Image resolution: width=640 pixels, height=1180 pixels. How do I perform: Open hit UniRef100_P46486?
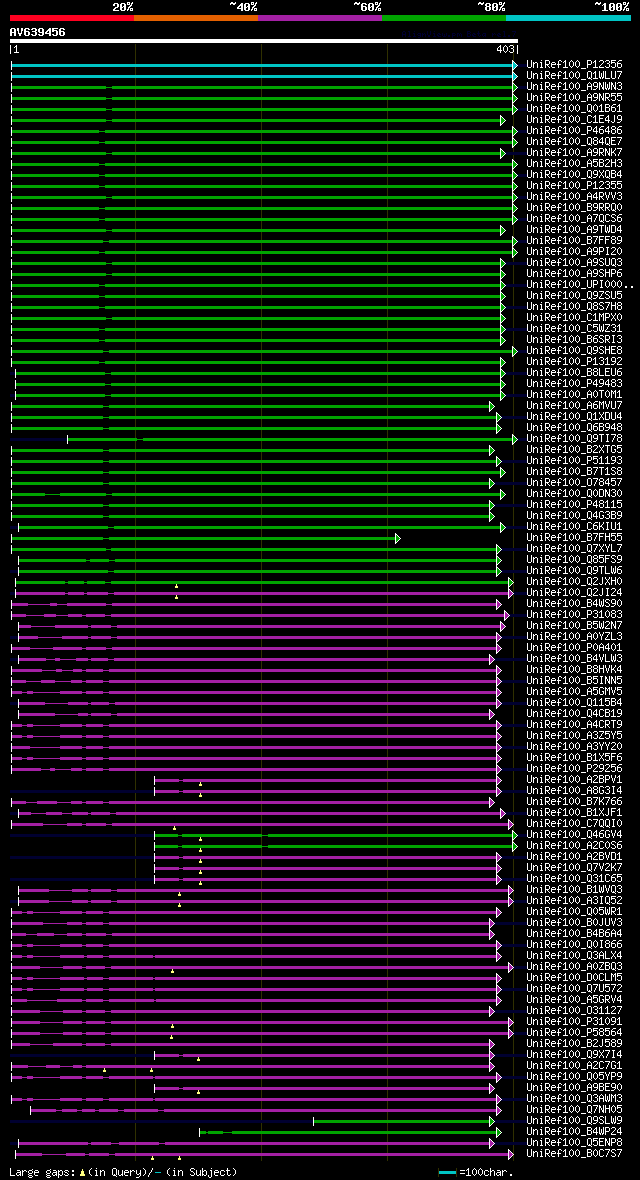(574, 131)
